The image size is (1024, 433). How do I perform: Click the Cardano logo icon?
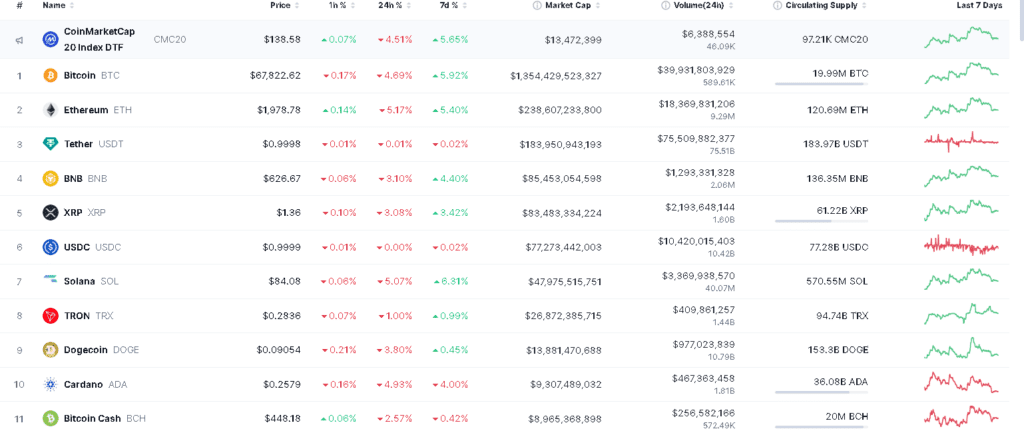(x=50, y=384)
